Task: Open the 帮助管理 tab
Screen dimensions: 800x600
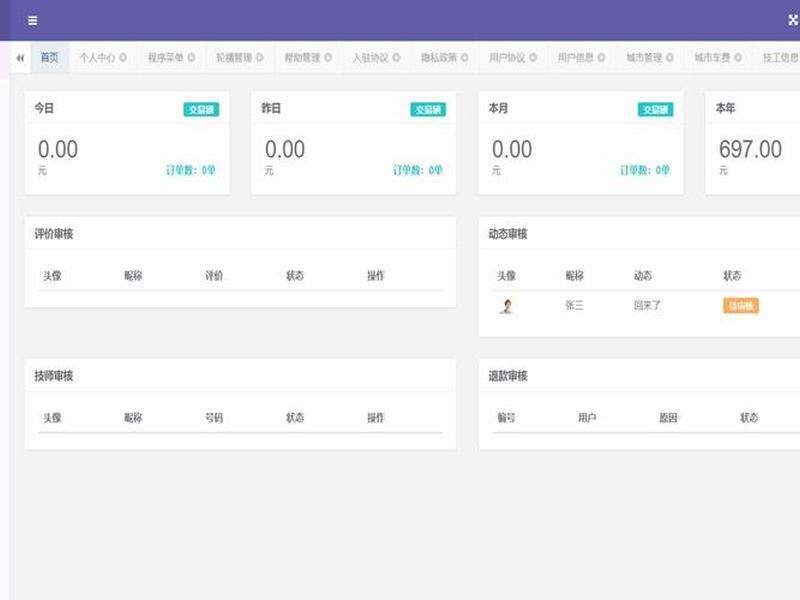Action: click(x=302, y=58)
